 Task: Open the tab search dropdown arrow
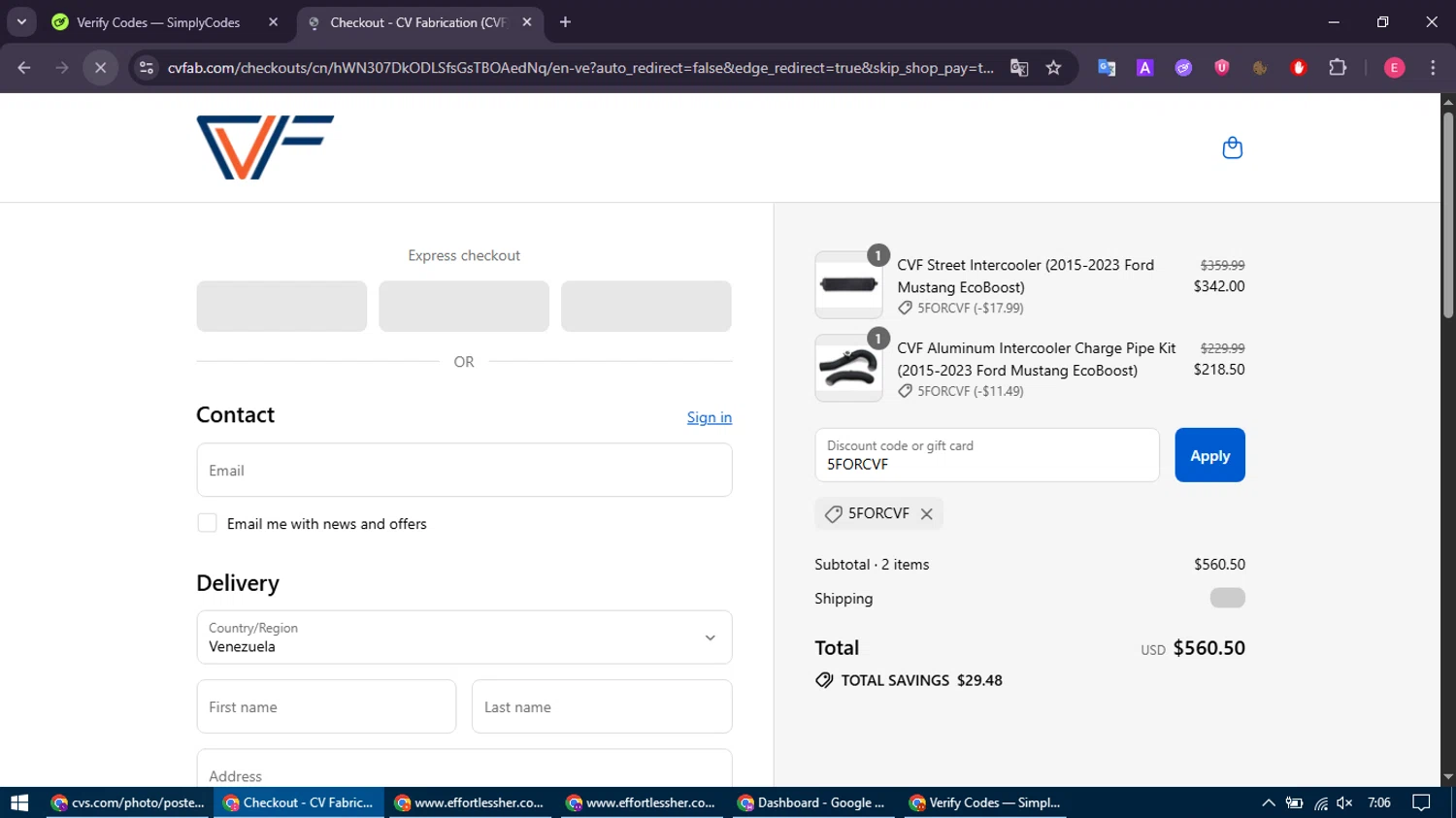21,22
